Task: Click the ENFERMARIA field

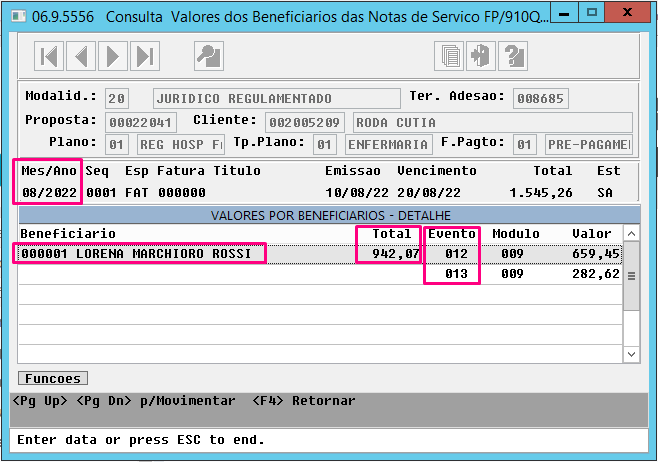Action: 389,144
